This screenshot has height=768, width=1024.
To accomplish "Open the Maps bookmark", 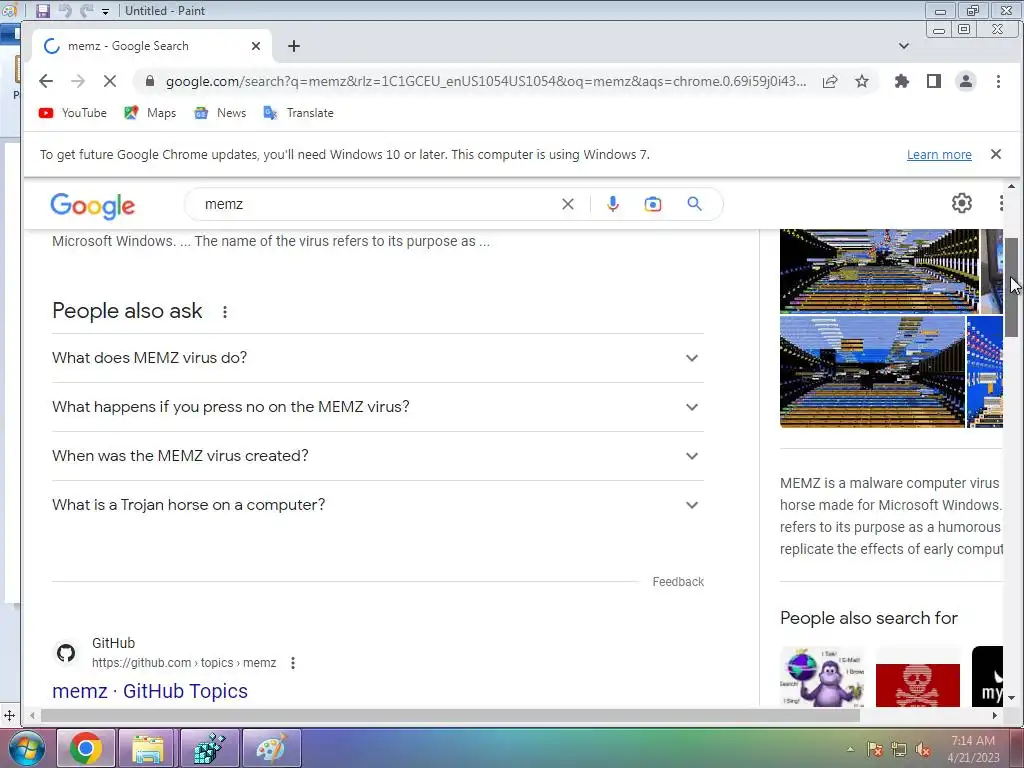I will point(150,113).
